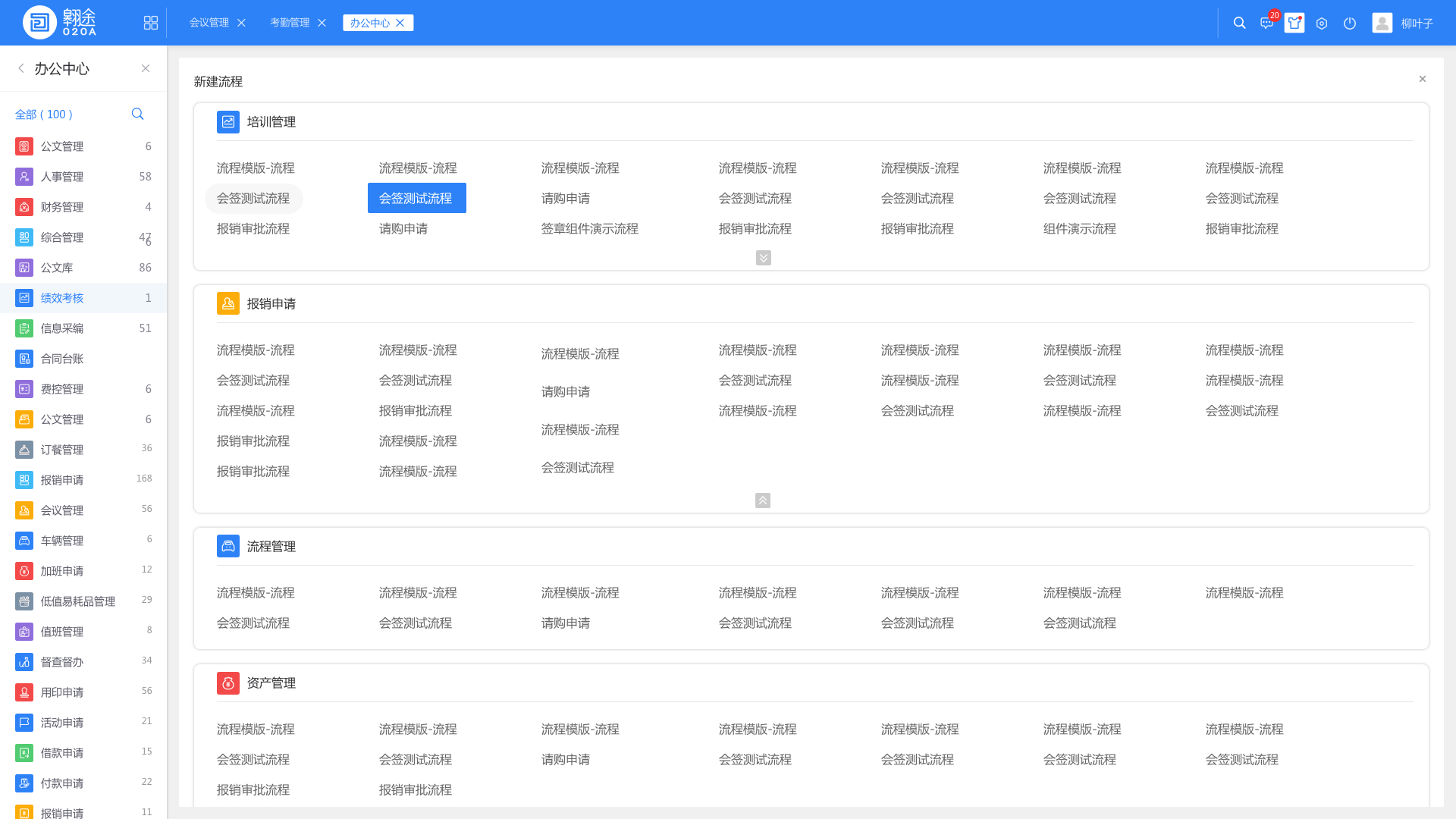The height and width of the screenshot is (819, 1456).
Task: Open the app grid icon near logo
Action: (151, 23)
